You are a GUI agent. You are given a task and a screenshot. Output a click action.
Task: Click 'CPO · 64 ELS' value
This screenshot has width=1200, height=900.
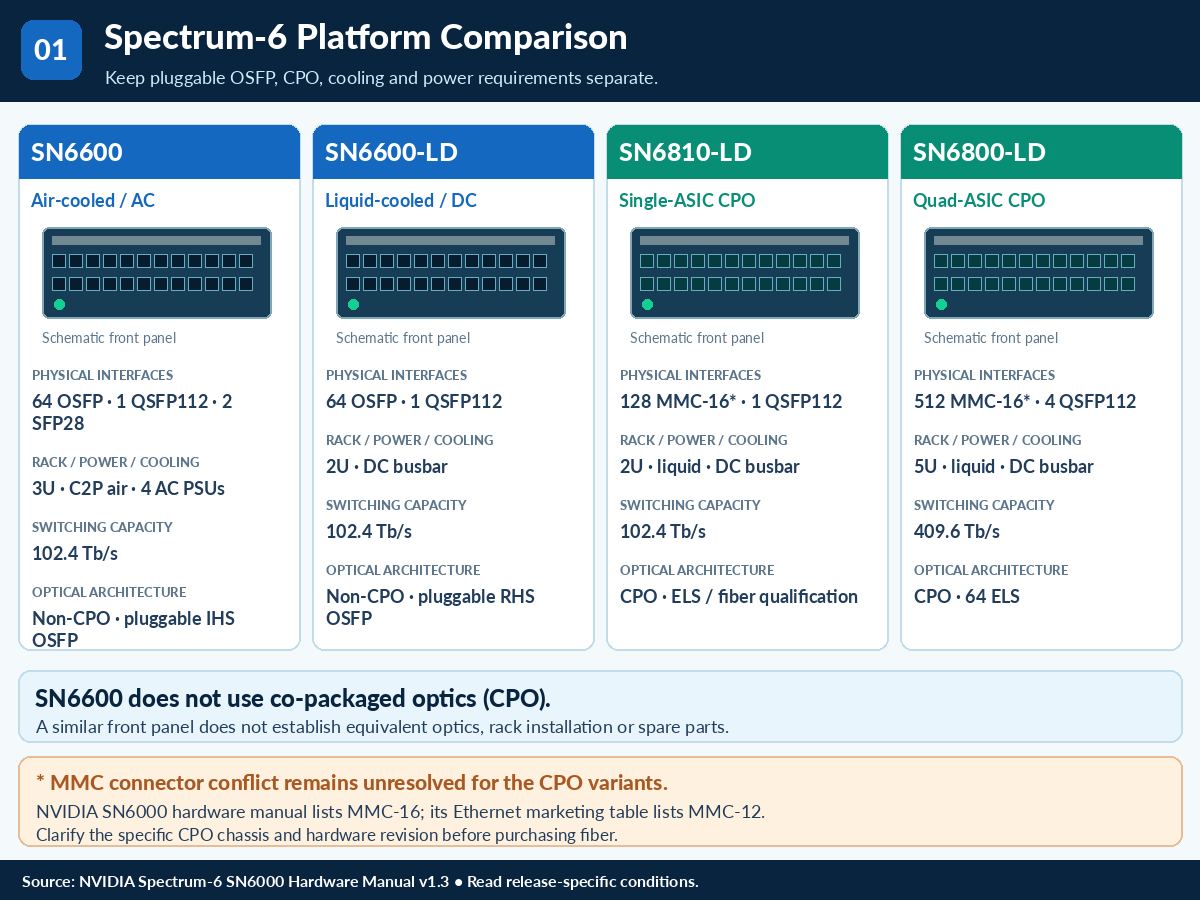[x=967, y=596]
